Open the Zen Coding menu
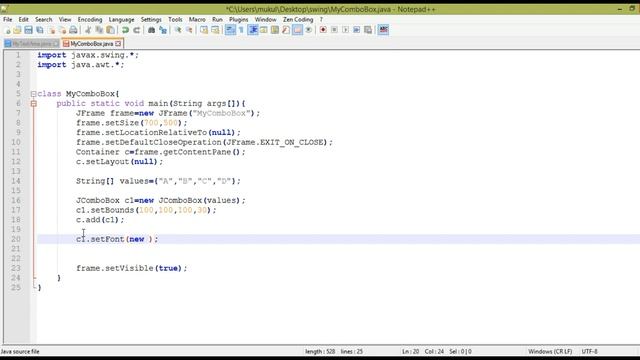The height and width of the screenshot is (360, 640). click(x=298, y=19)
